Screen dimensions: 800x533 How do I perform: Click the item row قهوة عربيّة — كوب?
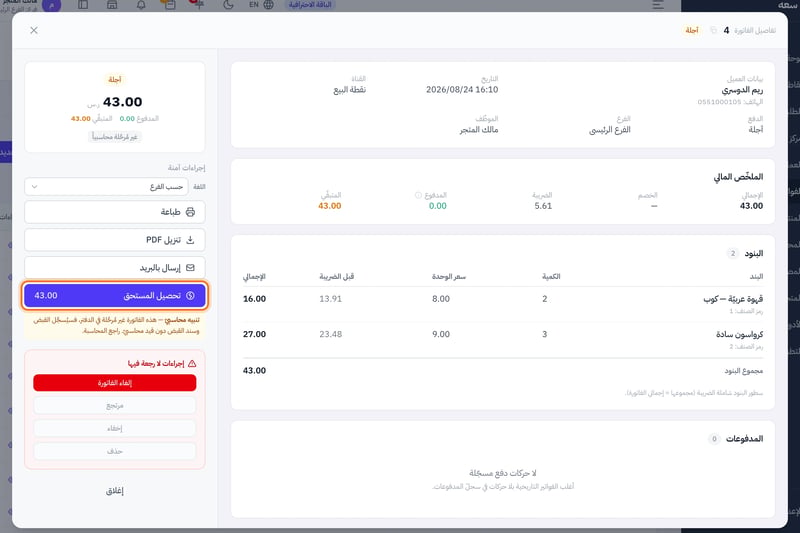[503, 304]
